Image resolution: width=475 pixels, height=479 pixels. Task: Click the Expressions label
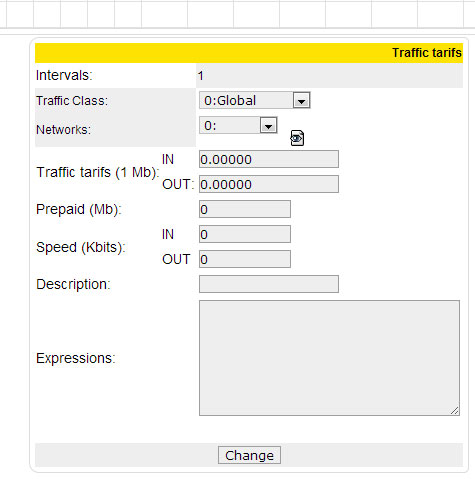pos(76,358)
